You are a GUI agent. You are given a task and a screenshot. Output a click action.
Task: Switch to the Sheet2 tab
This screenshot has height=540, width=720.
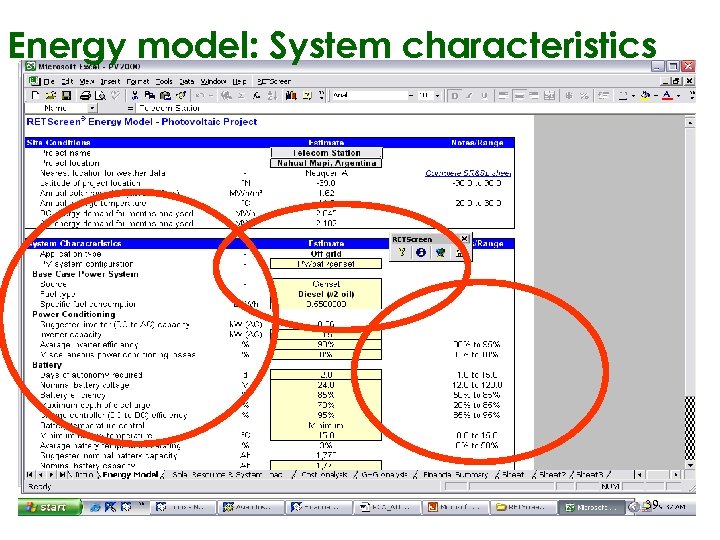pos(551,475)
